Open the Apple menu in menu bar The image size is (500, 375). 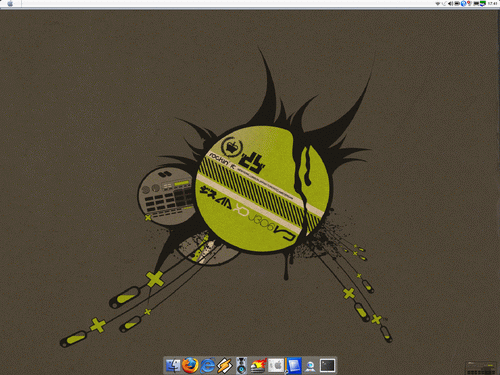pyautogui.click(x=10, y=4)
